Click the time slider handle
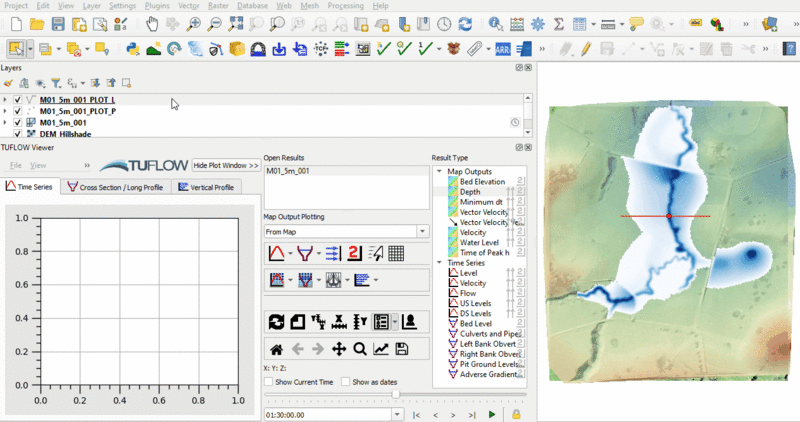This screenshot has width=800, height=422. point(397,395)
